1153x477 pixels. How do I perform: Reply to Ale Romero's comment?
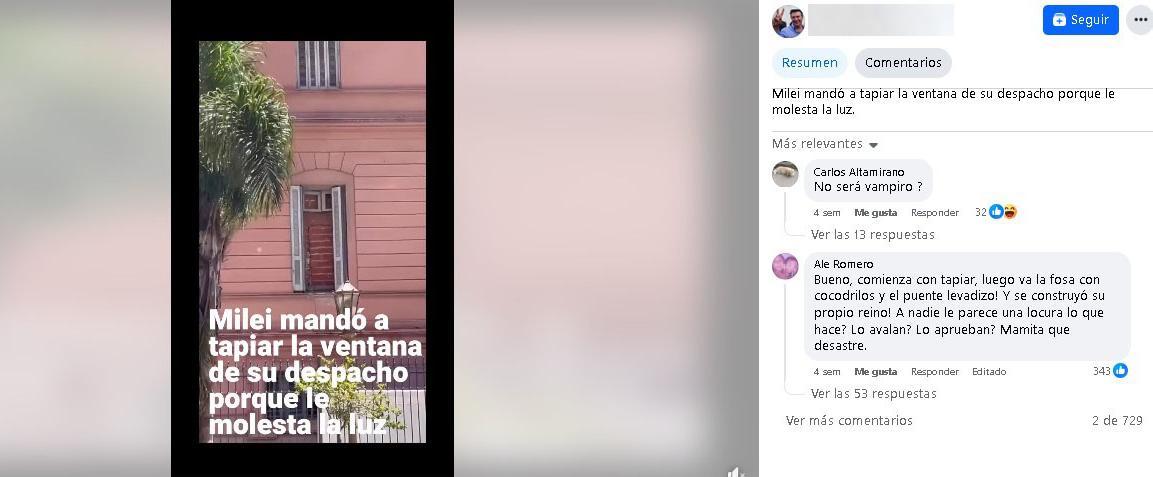click(x=935, y=372)
